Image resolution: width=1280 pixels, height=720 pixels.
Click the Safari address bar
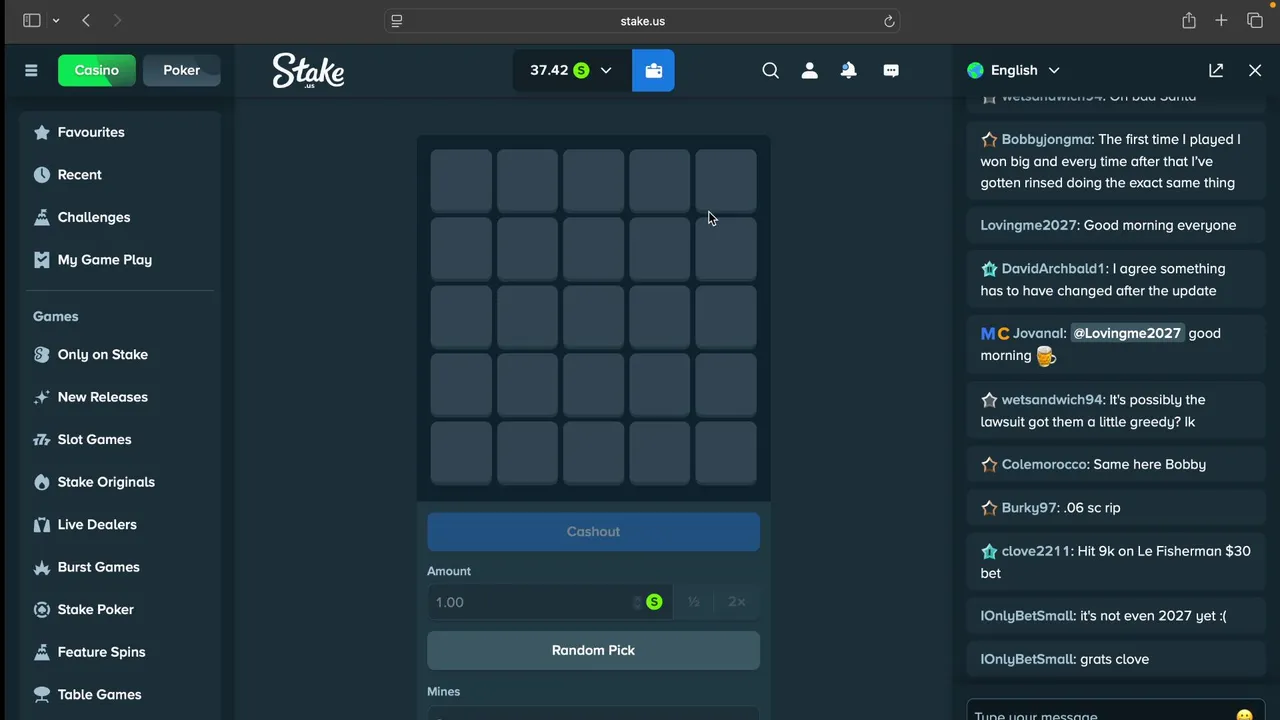coord(642,21)
